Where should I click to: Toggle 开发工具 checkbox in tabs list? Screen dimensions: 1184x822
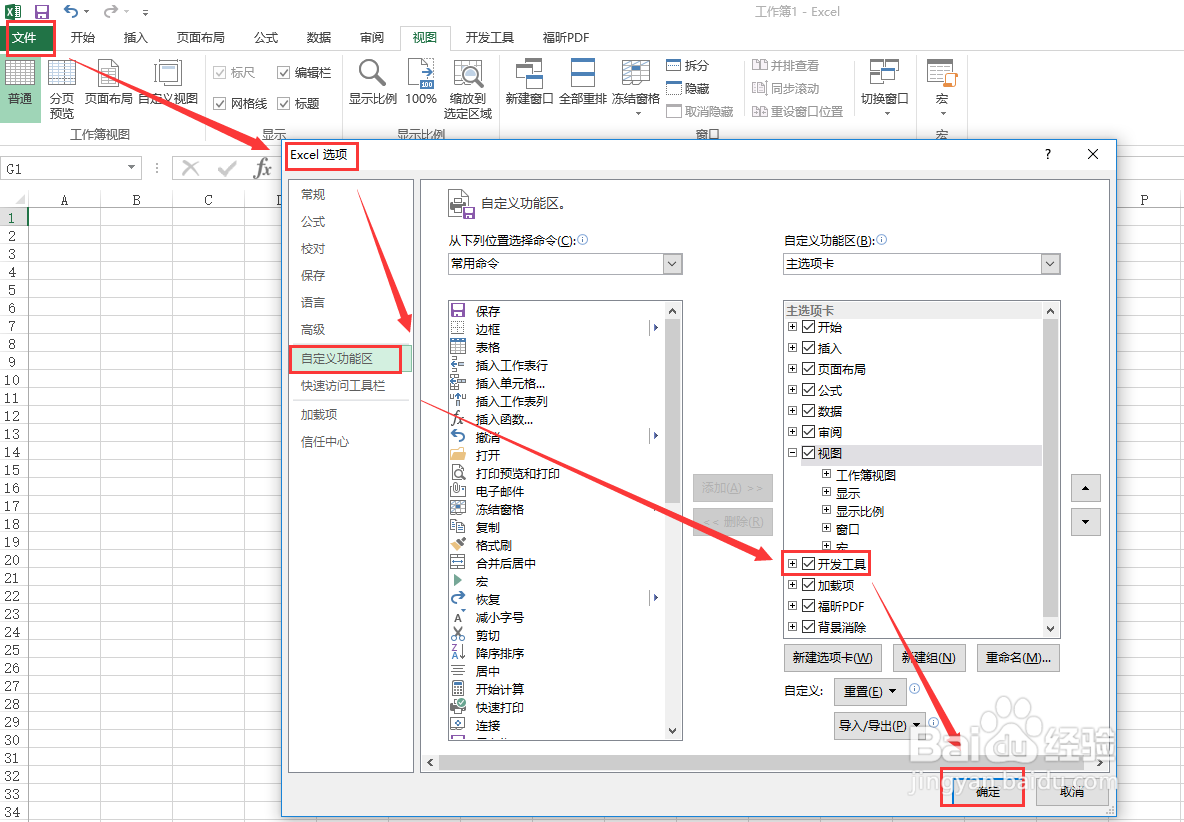(809, 564)
